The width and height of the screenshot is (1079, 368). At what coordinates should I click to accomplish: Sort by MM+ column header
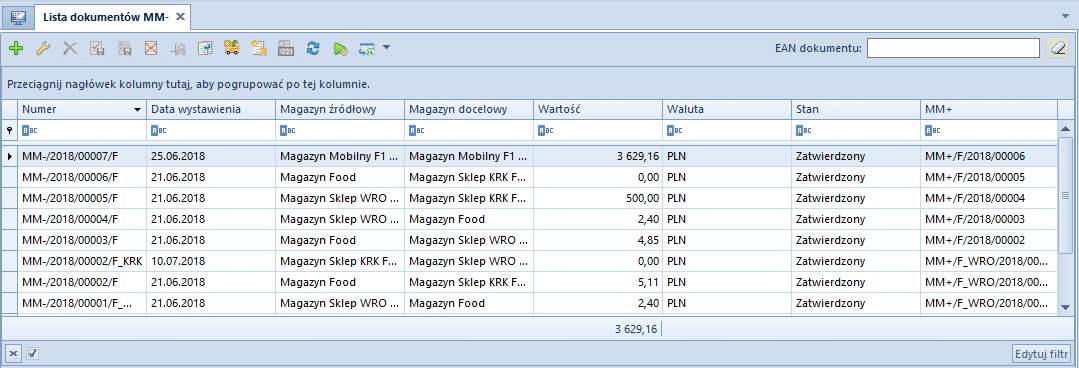pyautogui.click(x=989, y=109)
